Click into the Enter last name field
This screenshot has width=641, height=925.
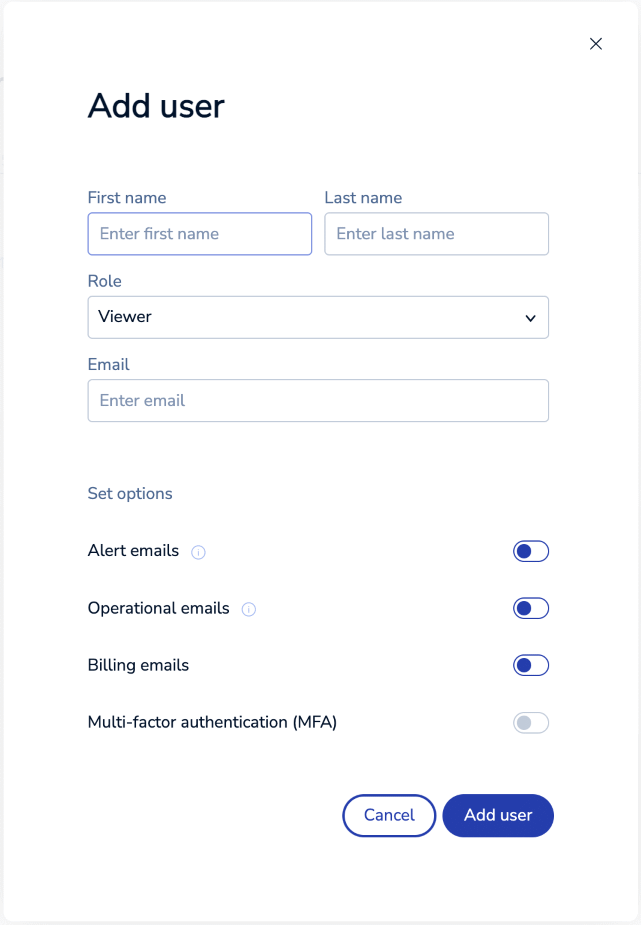[x=436, y=234]
